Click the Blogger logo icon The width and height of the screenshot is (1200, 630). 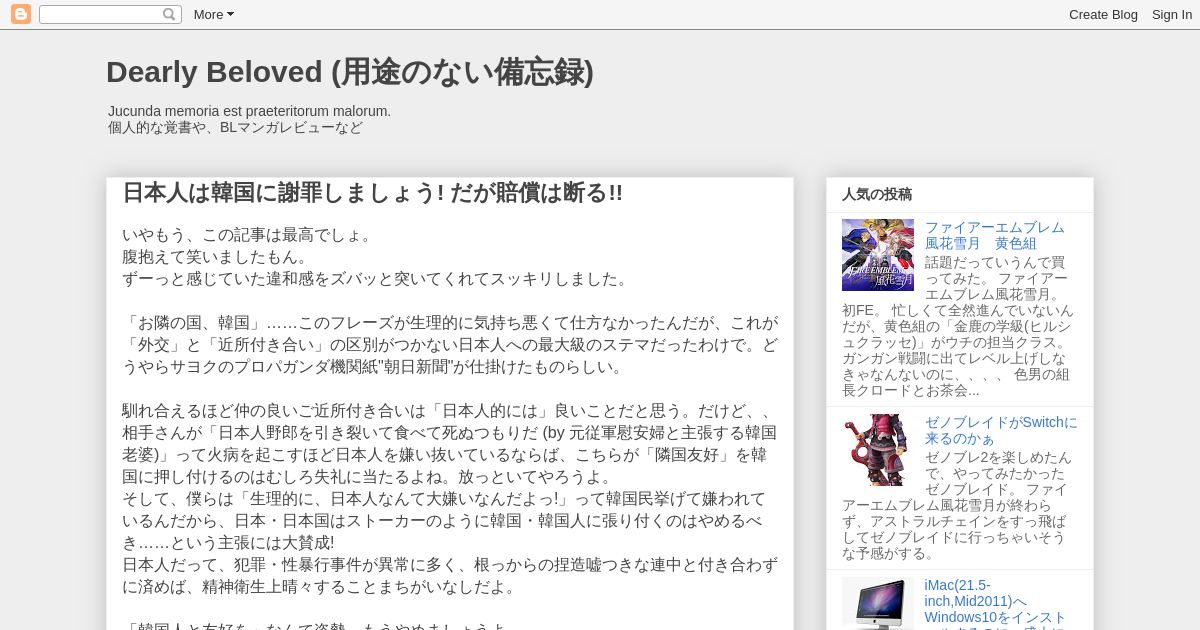point(20,14)
